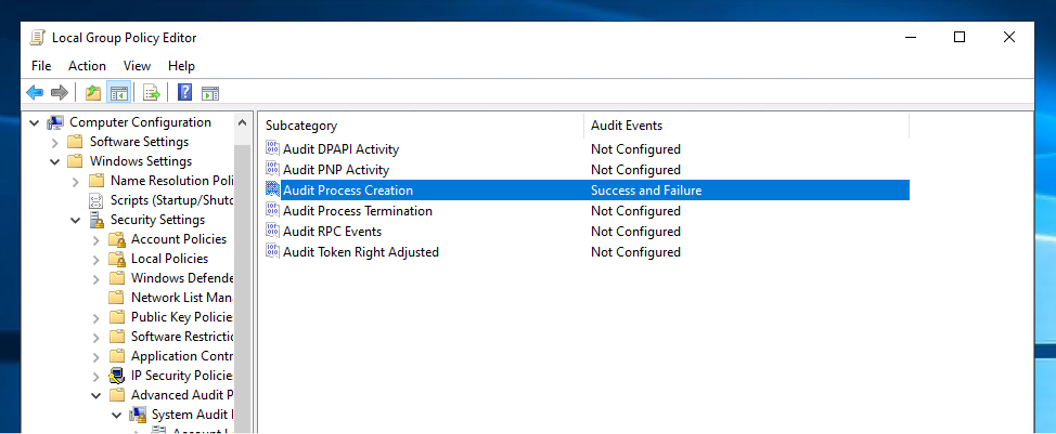Open the File menu
Image resolution: width=1056 pixels, height=434 pixels.
[x=41, y=65]
